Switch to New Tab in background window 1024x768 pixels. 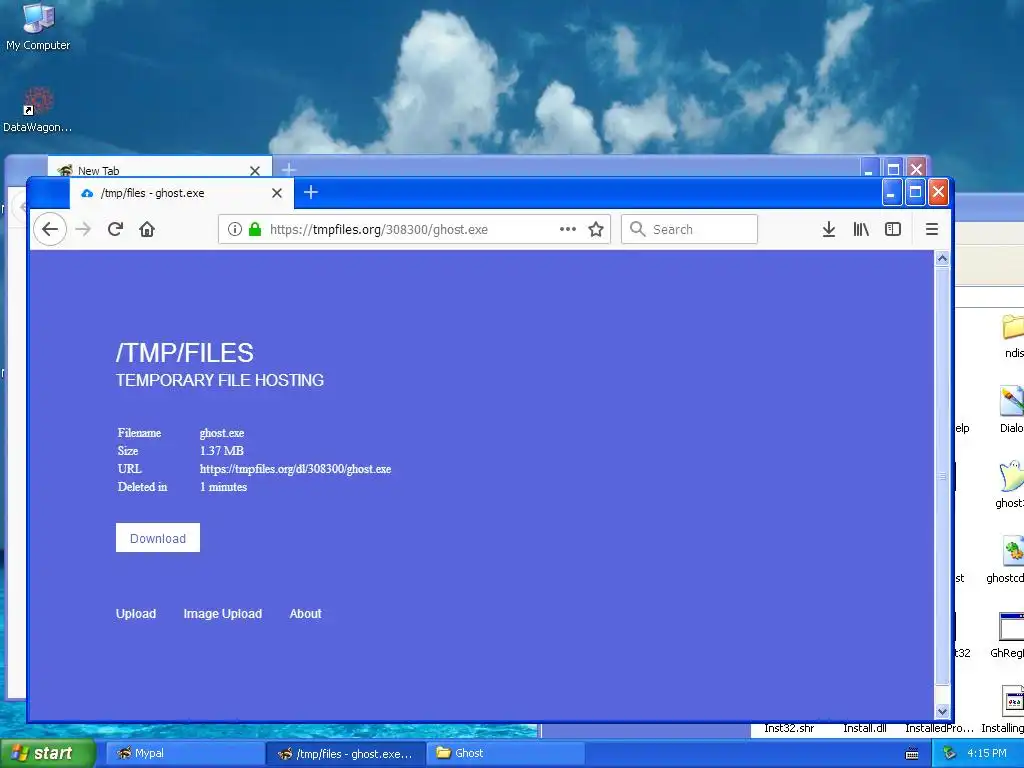pyautogui.click(x=157, y=170)
